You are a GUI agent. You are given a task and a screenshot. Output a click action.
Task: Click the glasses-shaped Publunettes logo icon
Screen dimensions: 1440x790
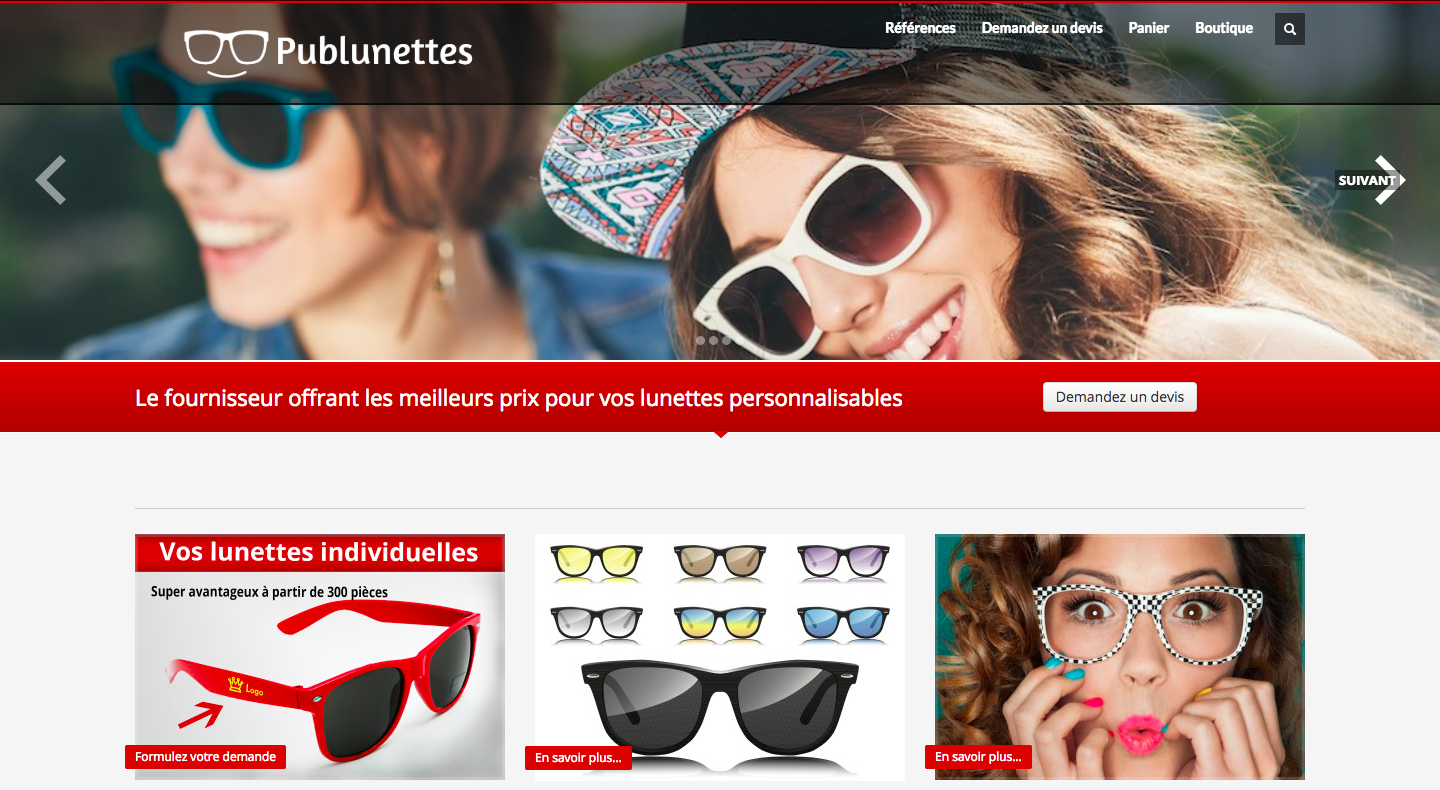pos(227,52)
